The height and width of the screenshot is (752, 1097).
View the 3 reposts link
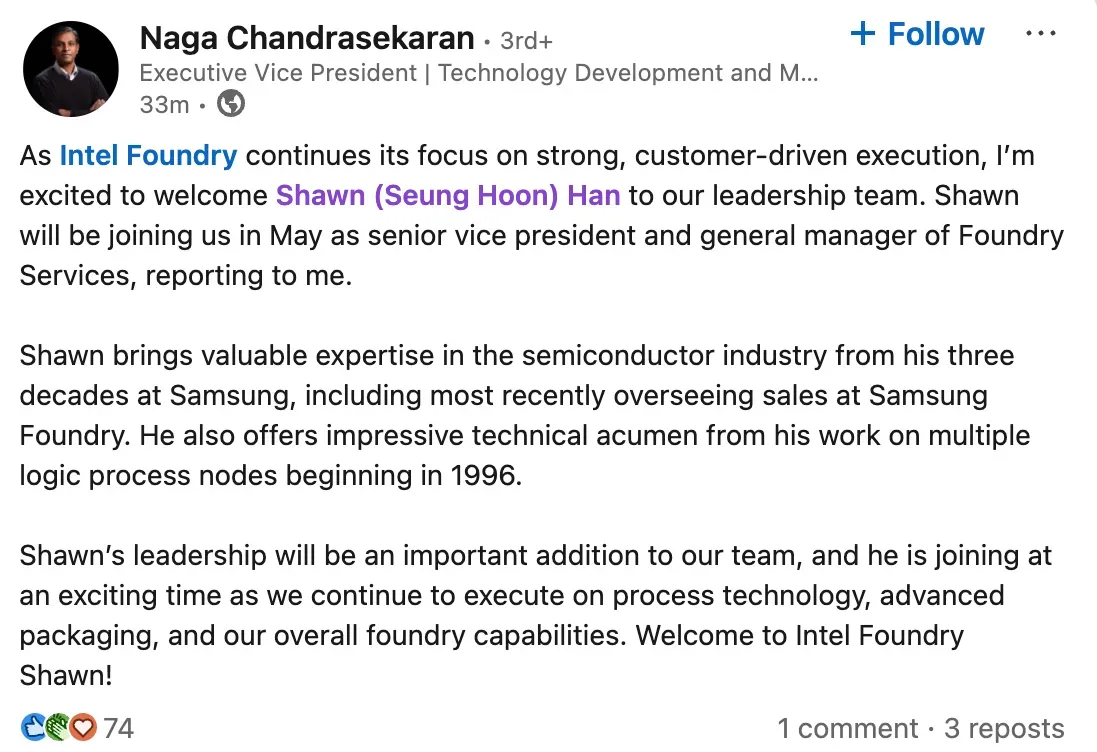pyautogui.click(x=1004, y=729)
